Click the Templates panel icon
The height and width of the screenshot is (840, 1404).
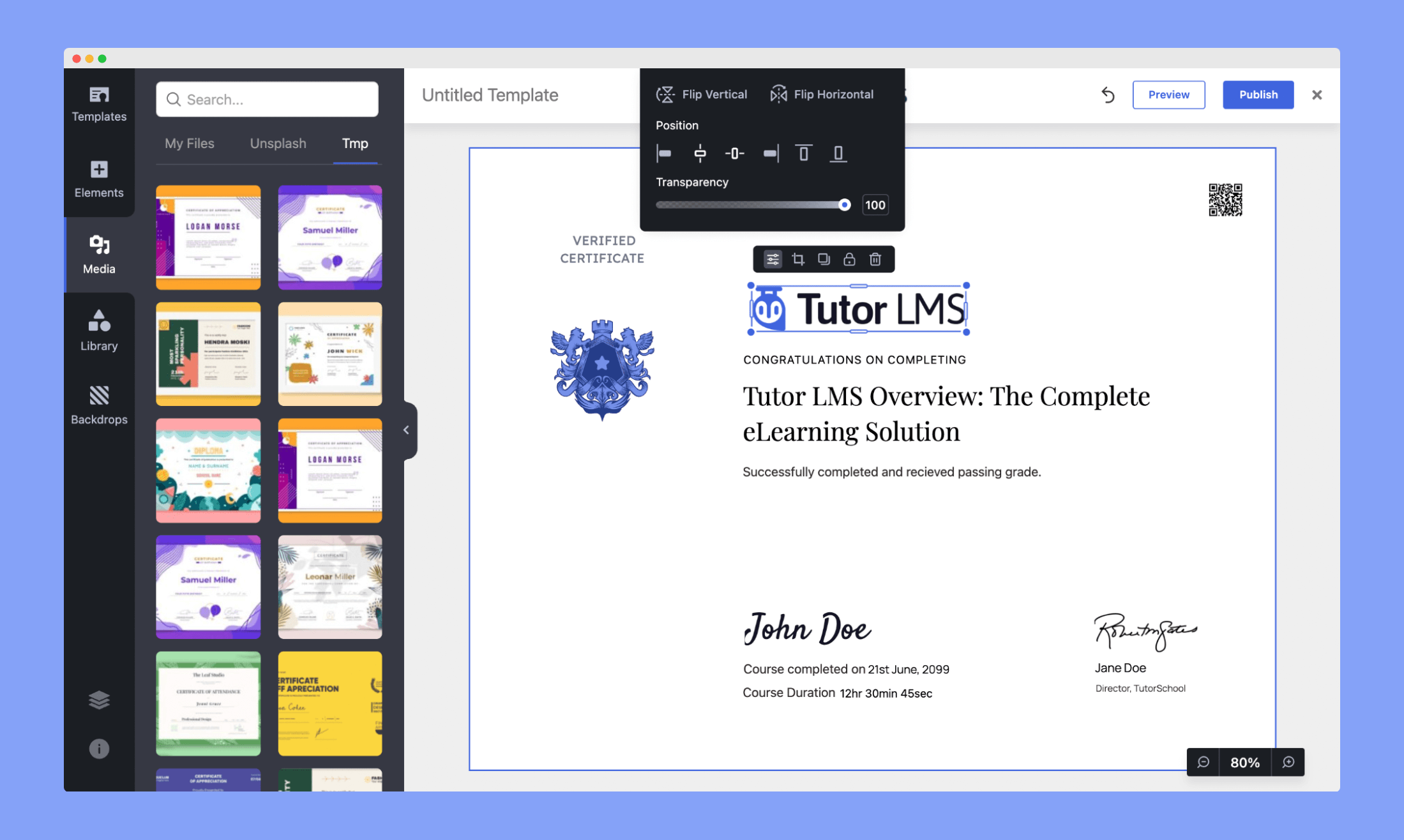click(x=98, y=102)
